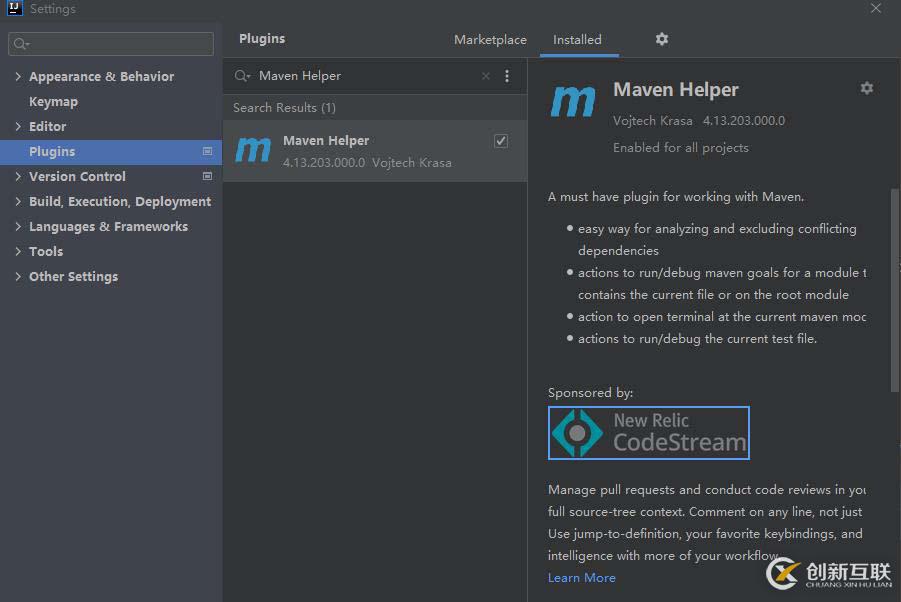Expand the Languages & Frameworks section
This screenshot has width=901, height=602.
click(x=18, y=226)
